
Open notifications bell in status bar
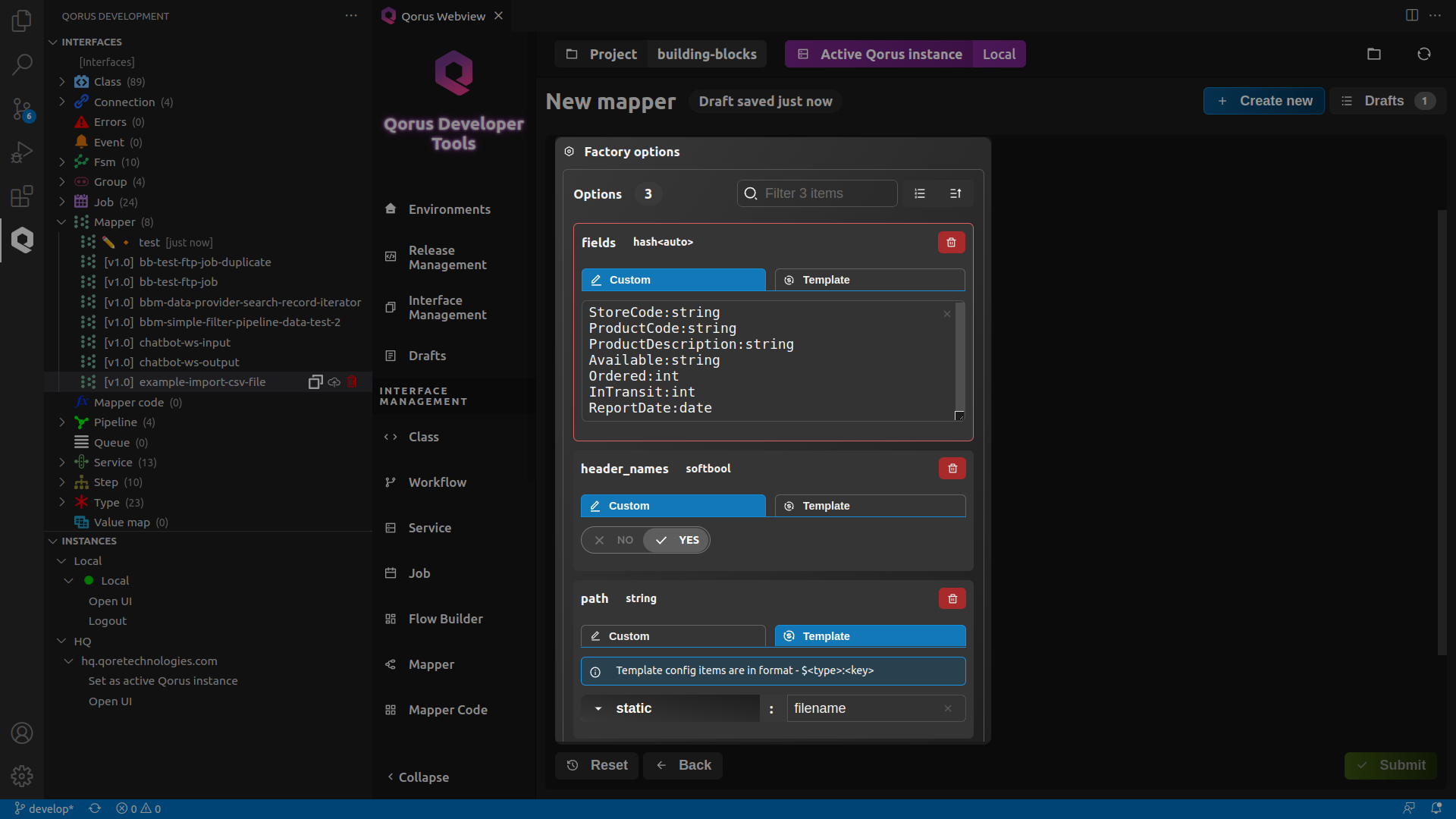1436,808
